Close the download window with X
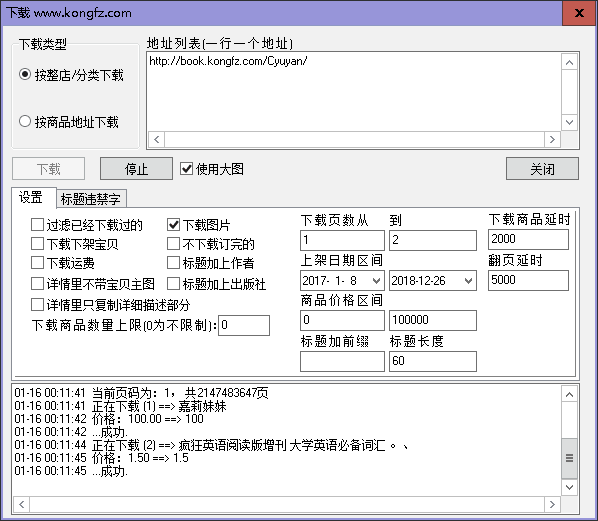The image size is (598, 521). (579, 13)
